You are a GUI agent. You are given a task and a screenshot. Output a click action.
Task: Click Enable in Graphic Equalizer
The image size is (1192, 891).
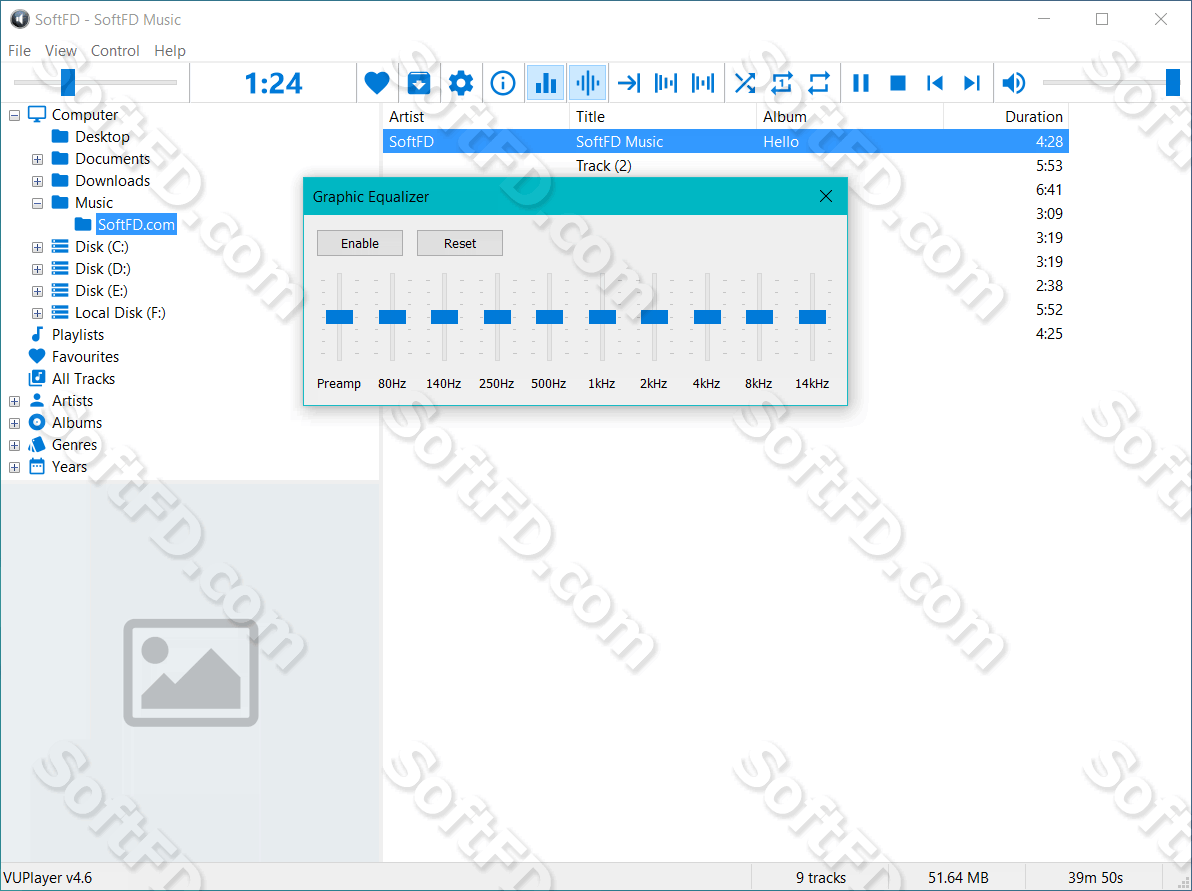[360, 243]
